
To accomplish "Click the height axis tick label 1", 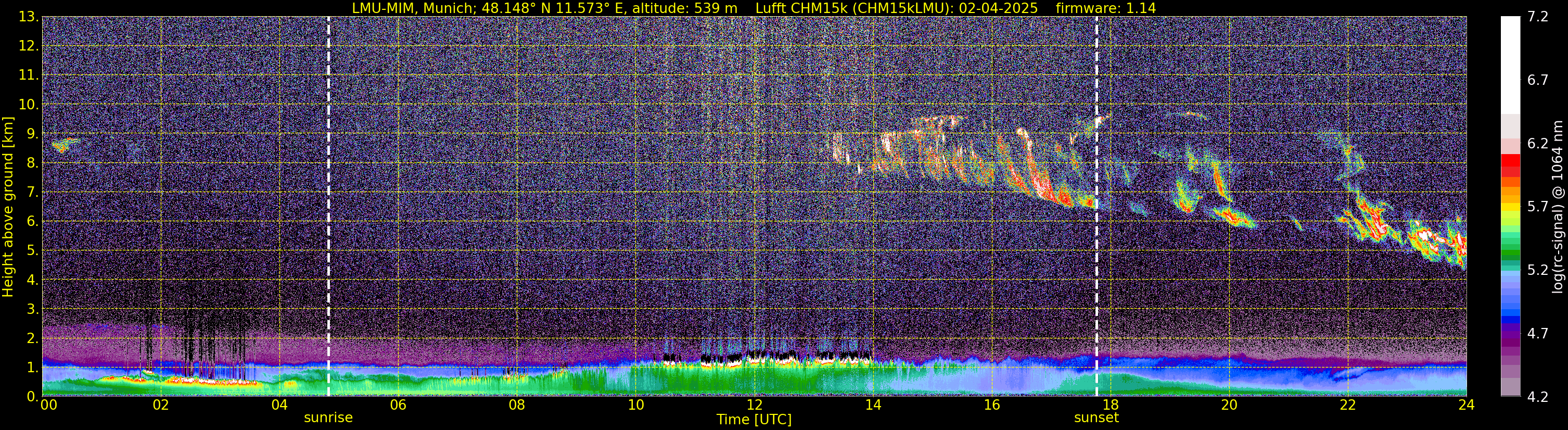I will point(32,368).
